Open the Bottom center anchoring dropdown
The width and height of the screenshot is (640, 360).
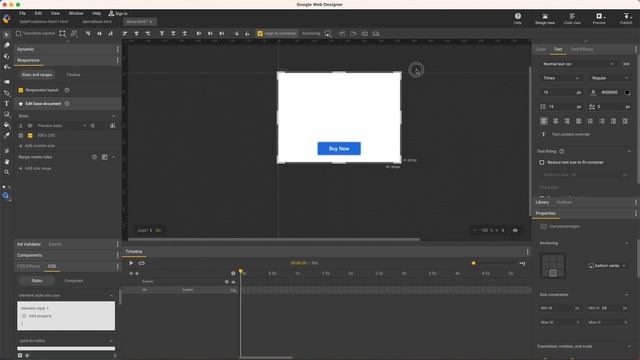point(607,266)
